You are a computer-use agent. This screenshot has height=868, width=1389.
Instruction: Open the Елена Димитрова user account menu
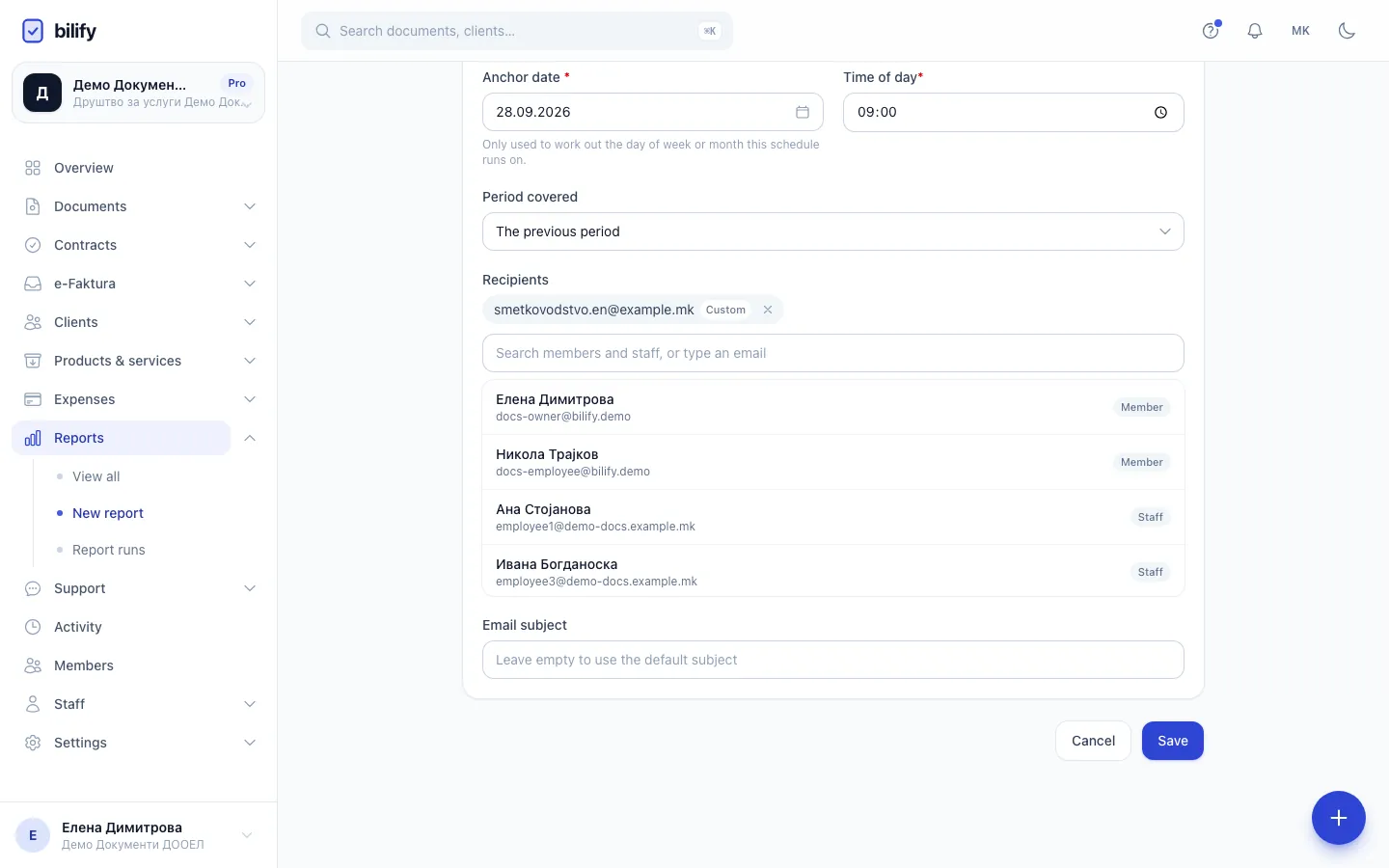pyautogui.click(x=138, y=835)
